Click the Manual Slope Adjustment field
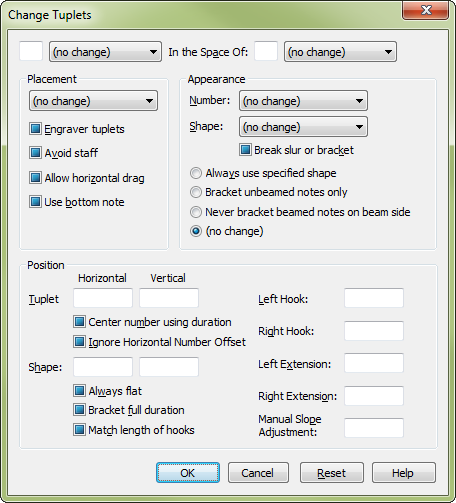This screenshot has width=456, height=503. pos(374,428)
